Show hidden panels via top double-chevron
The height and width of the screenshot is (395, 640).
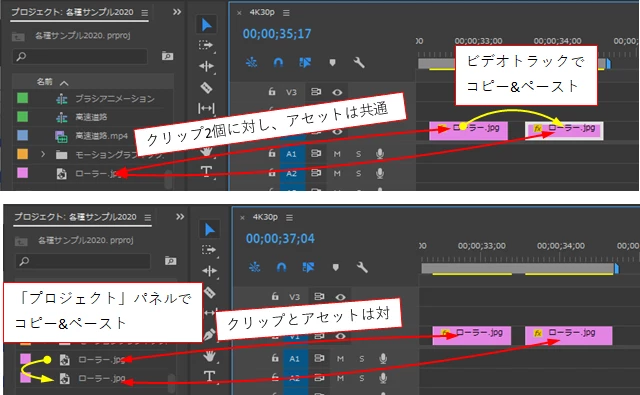(x=177, y=12)
